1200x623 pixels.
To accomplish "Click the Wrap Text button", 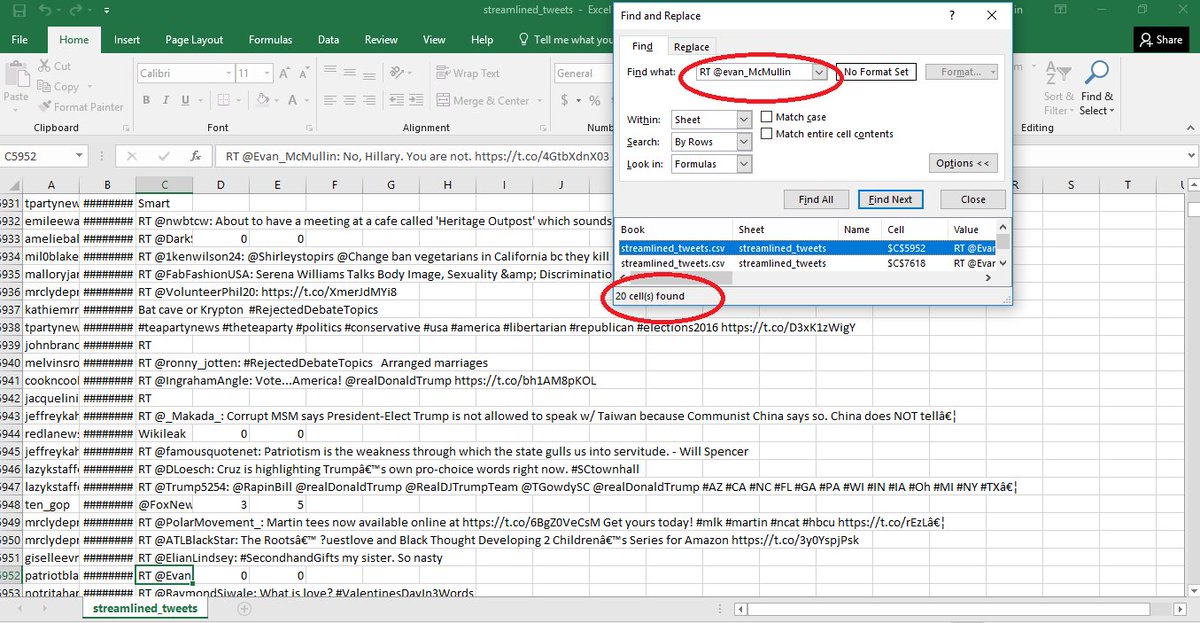I will 467,73.
